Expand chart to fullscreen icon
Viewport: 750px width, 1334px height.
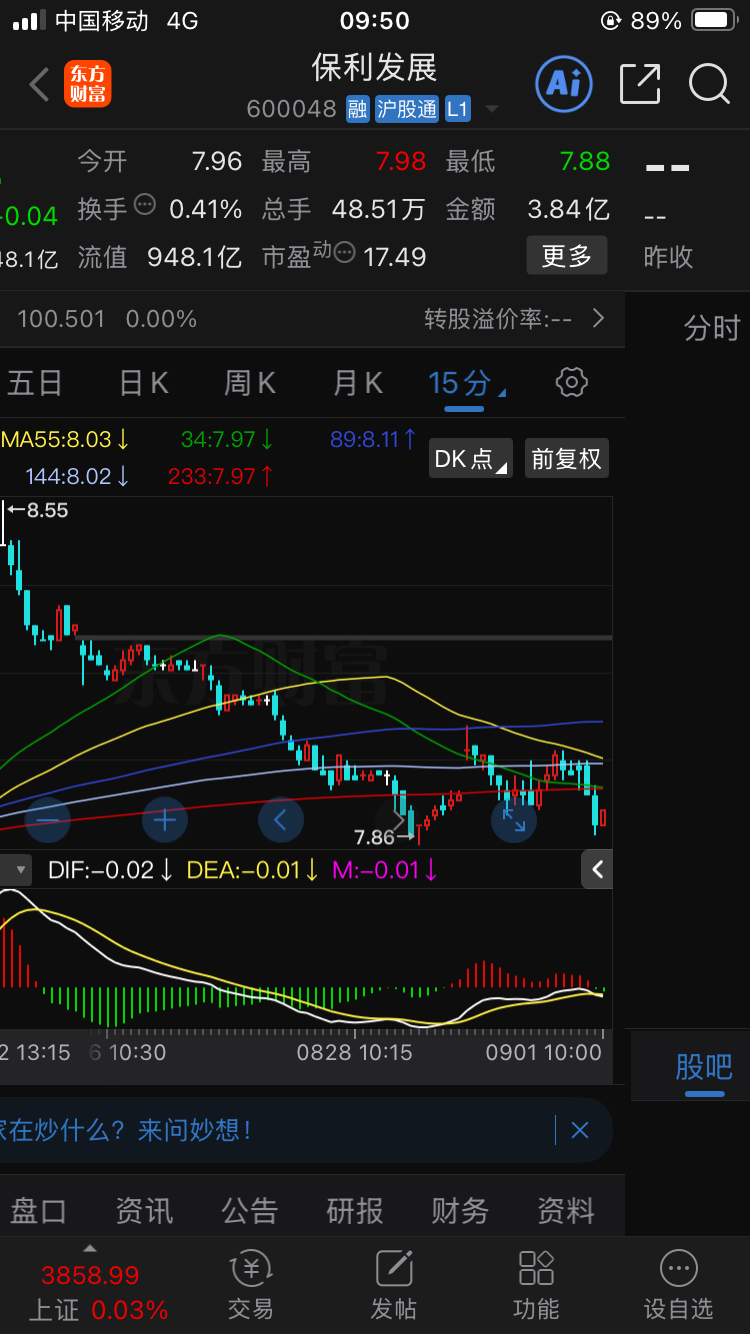[x=514, y=821]
